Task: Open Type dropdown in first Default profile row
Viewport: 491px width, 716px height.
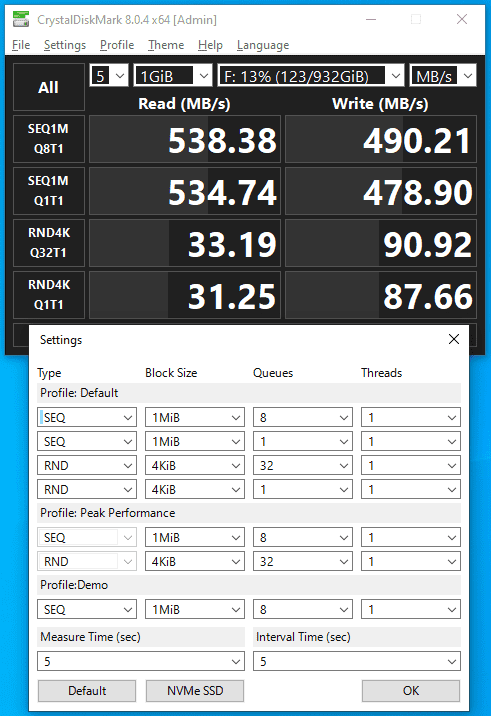Action: click(x=87, y=417)
